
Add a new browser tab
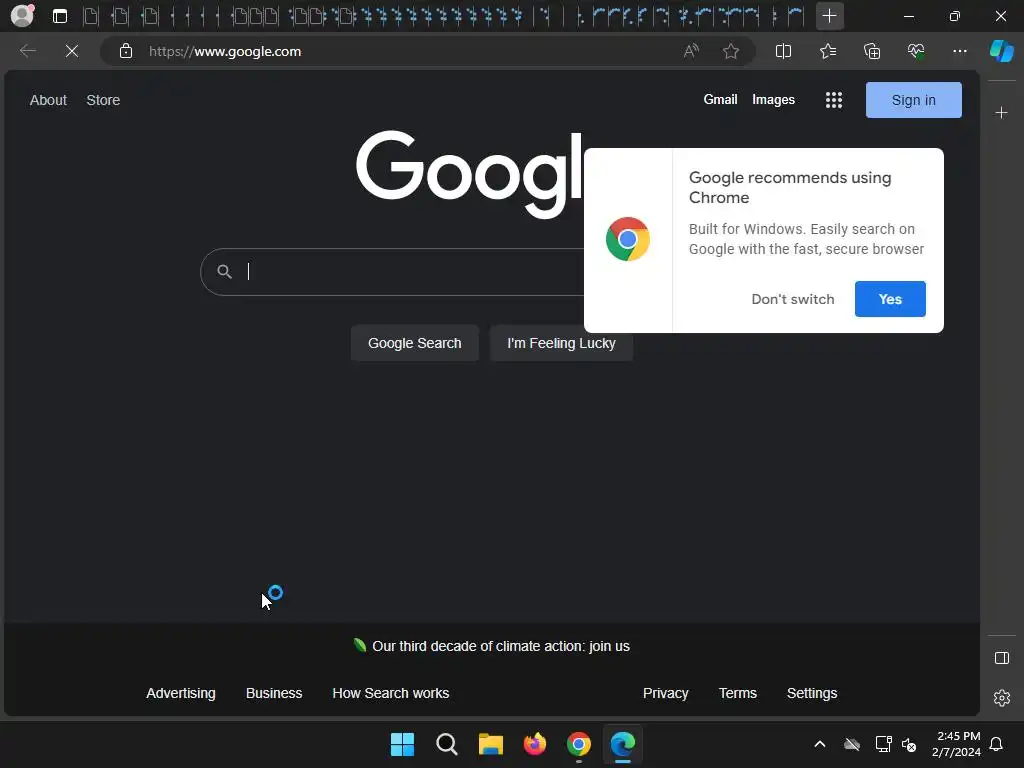tap(829, 16)
